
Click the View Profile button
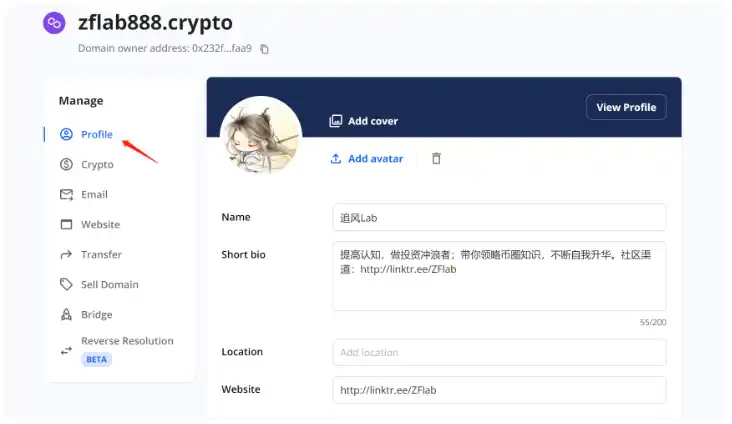[x=626, y=107]
